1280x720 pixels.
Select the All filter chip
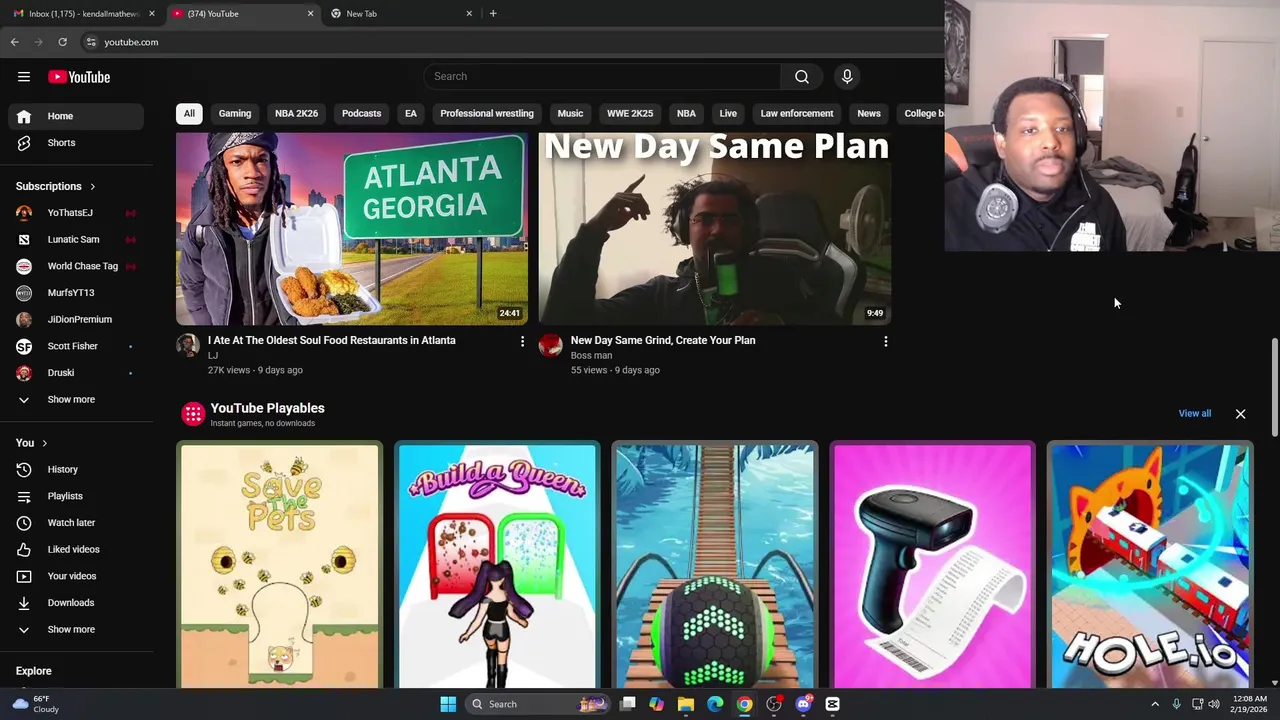[189, 113]
